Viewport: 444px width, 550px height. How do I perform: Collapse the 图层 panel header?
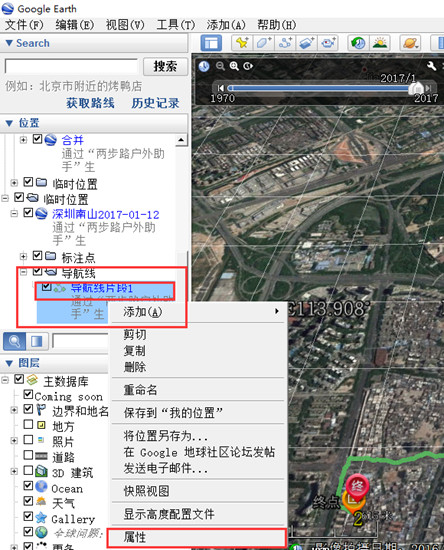(54, 363)
